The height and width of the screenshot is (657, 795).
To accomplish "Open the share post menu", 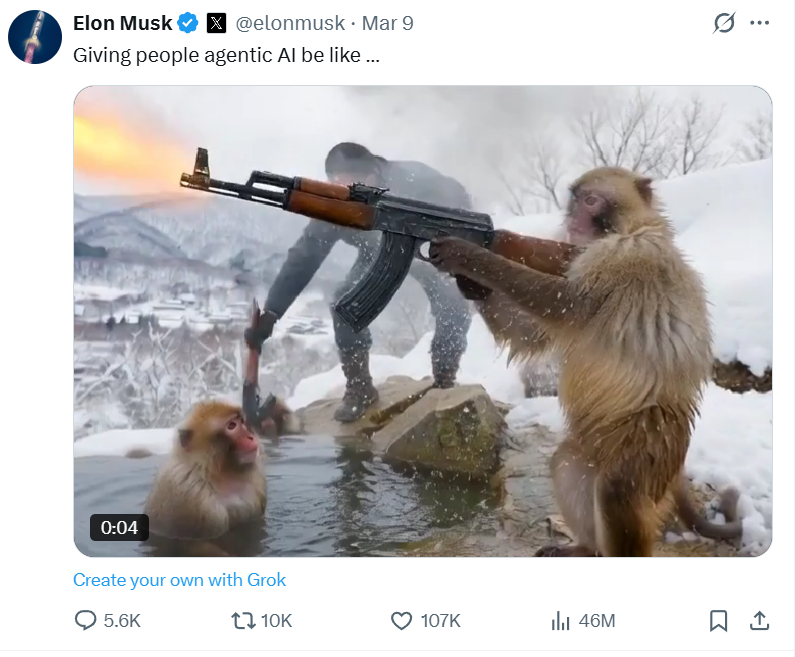I will point(760,621).
